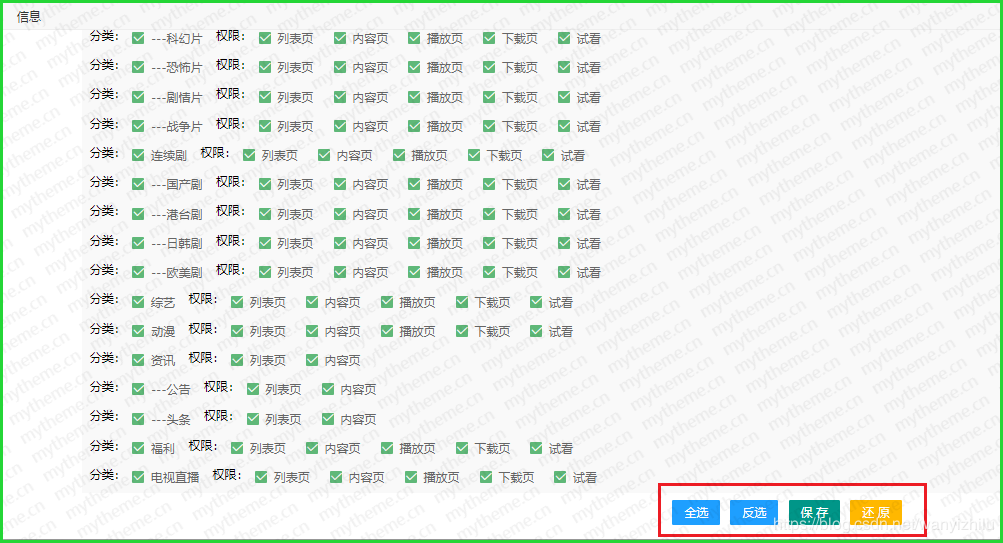Toggle 列表页 checkbox for 公告
The height and width of the screenshot is (543, 1003).
pyautogui.click(x=253, y=389)
